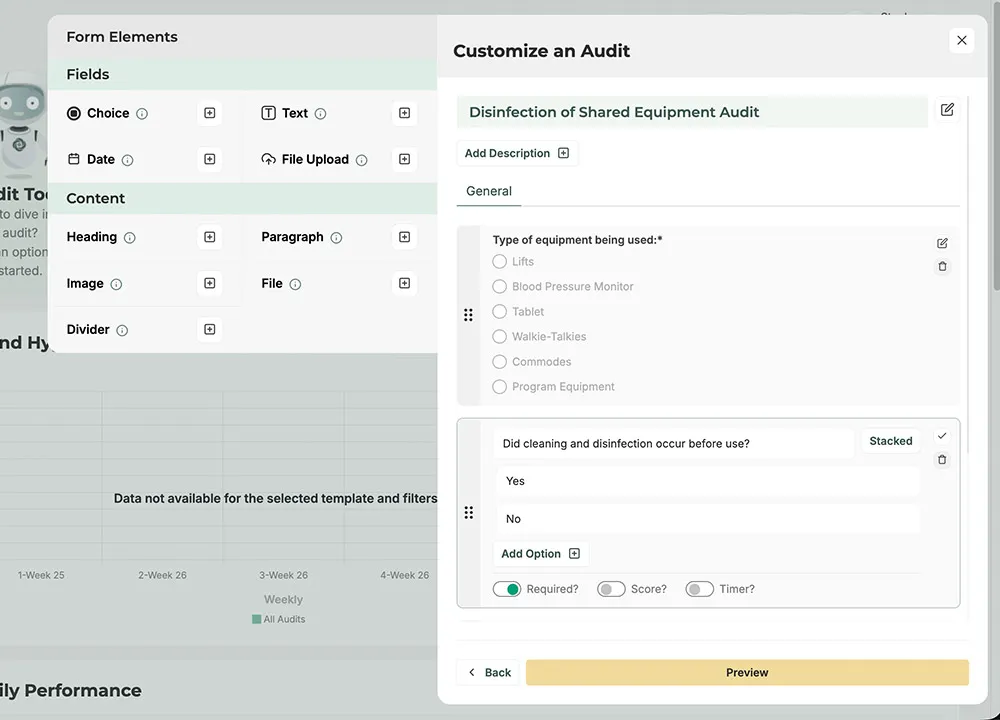Delete the disinfection question with trash icon
Viewport: 1000px width, 720px height.
click(x=942, y=460)
